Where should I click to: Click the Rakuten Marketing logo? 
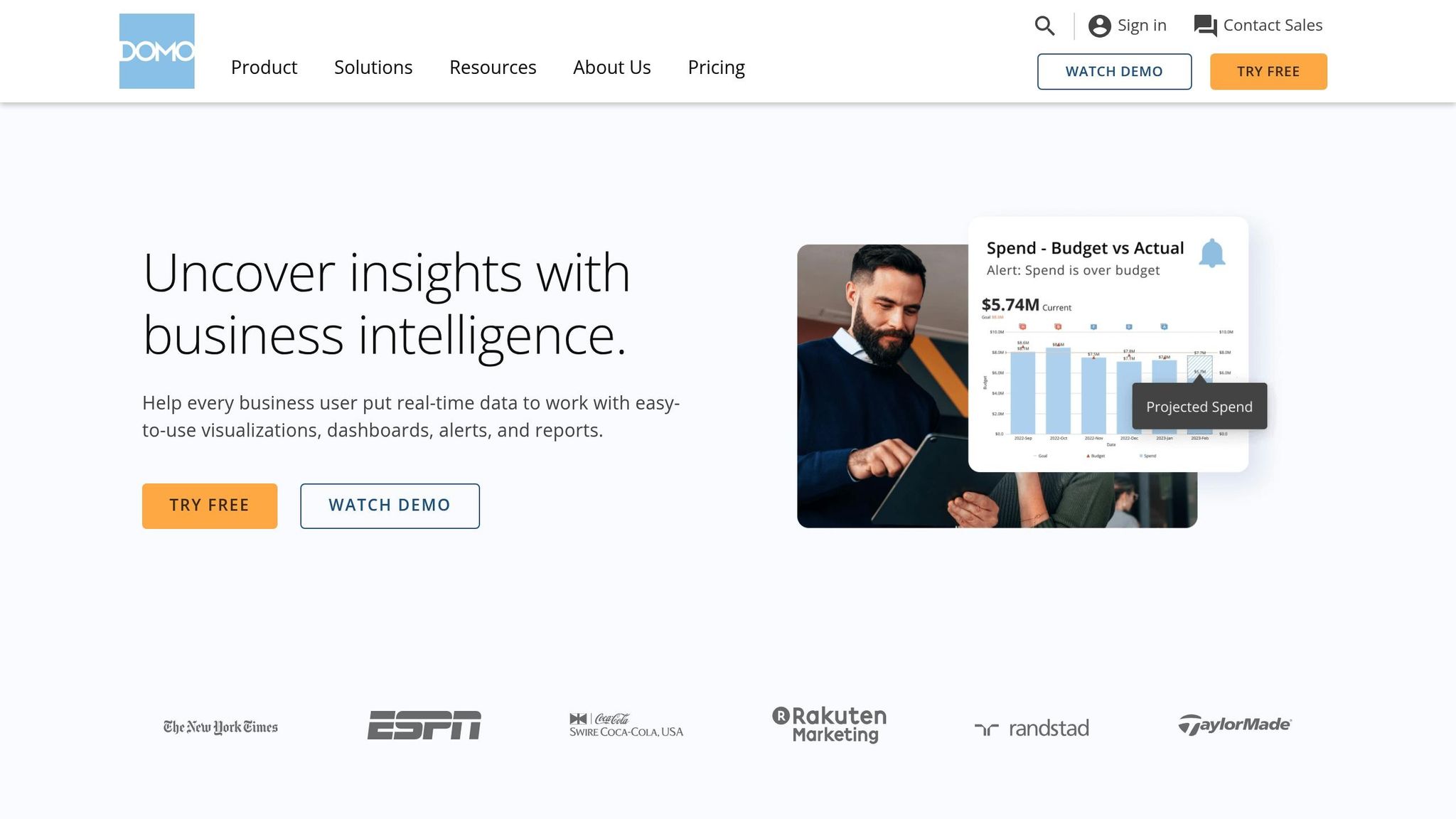(830, 724)
